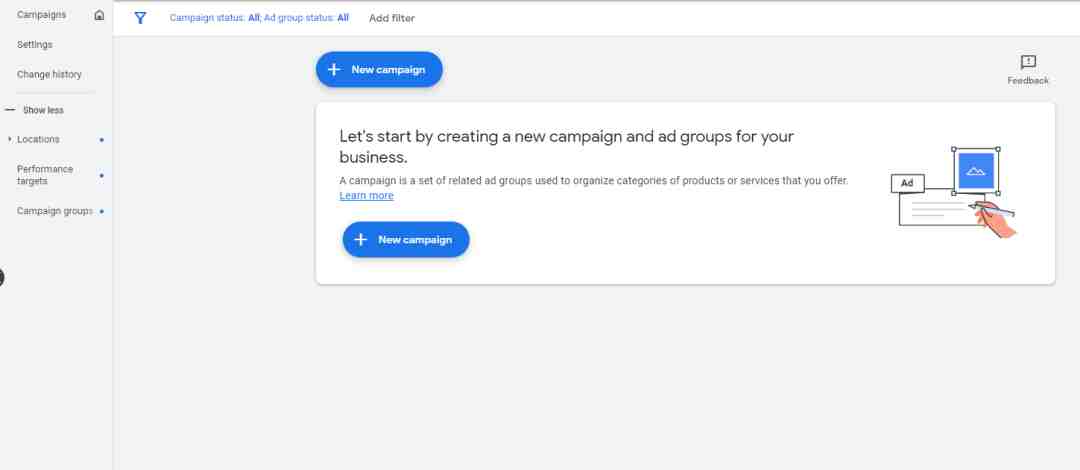Screen dimensions: 1080x470
Task: Click the minus icon beside Show less
Action: 10,110
